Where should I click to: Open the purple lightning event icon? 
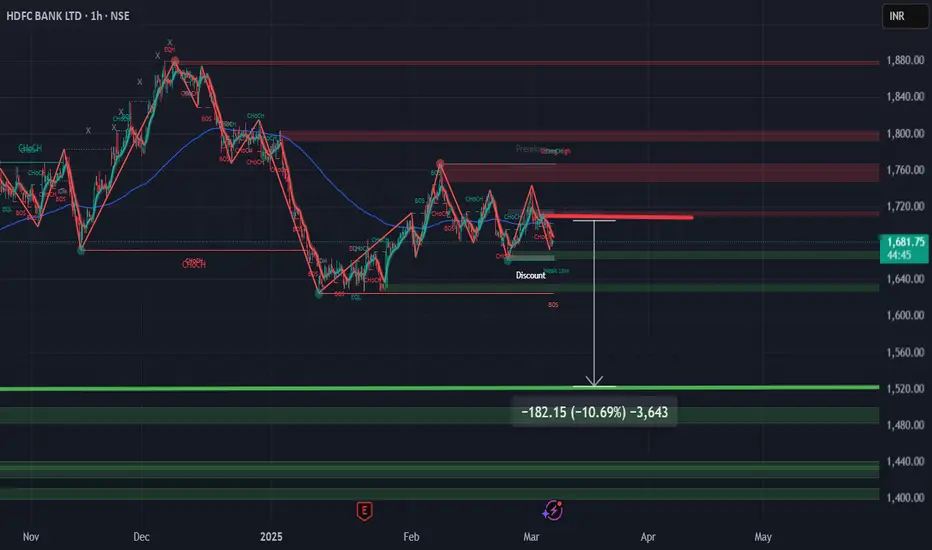tap(552, 510)
